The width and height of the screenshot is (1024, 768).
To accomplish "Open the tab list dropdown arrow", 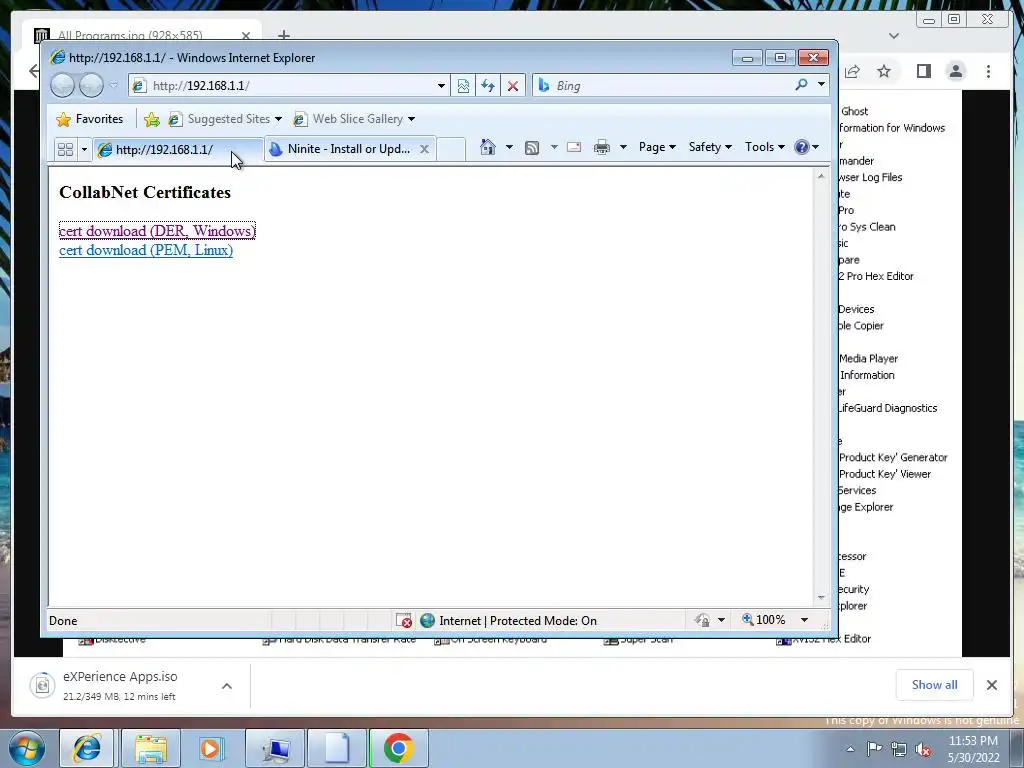I will 84,149.
